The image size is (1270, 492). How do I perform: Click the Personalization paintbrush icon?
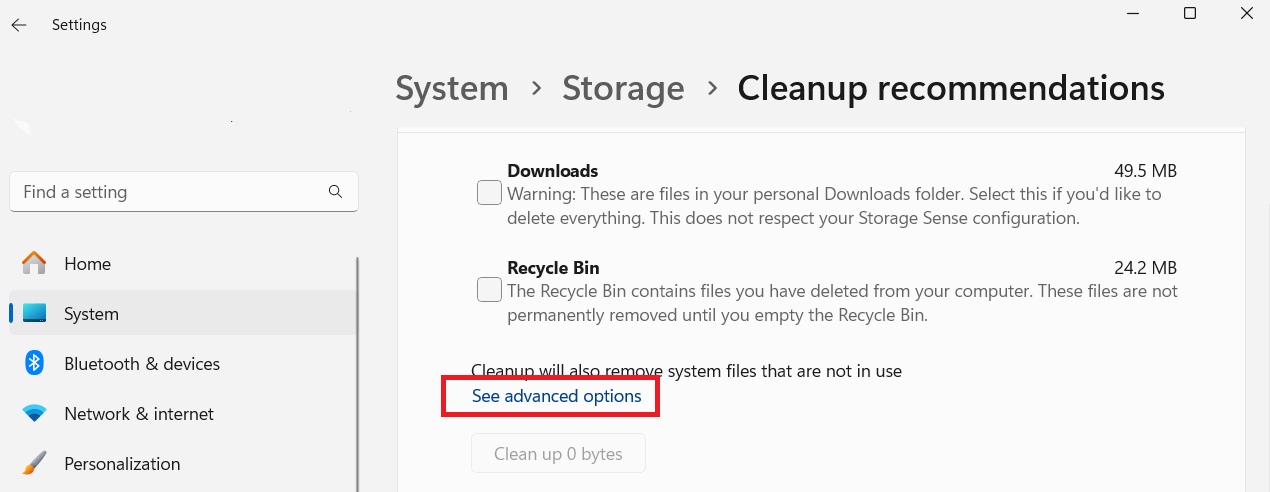[34, 464]
